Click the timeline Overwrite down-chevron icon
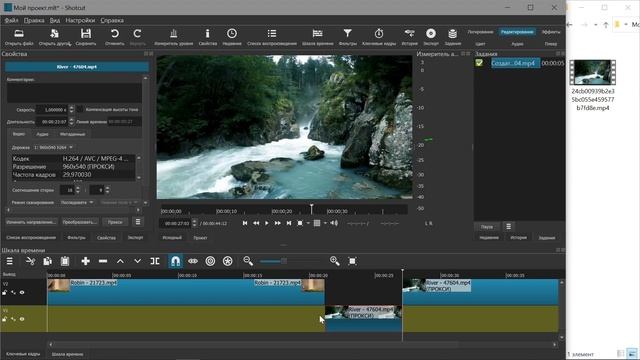This screenshot has height=360, width=640. click(138, 261)
